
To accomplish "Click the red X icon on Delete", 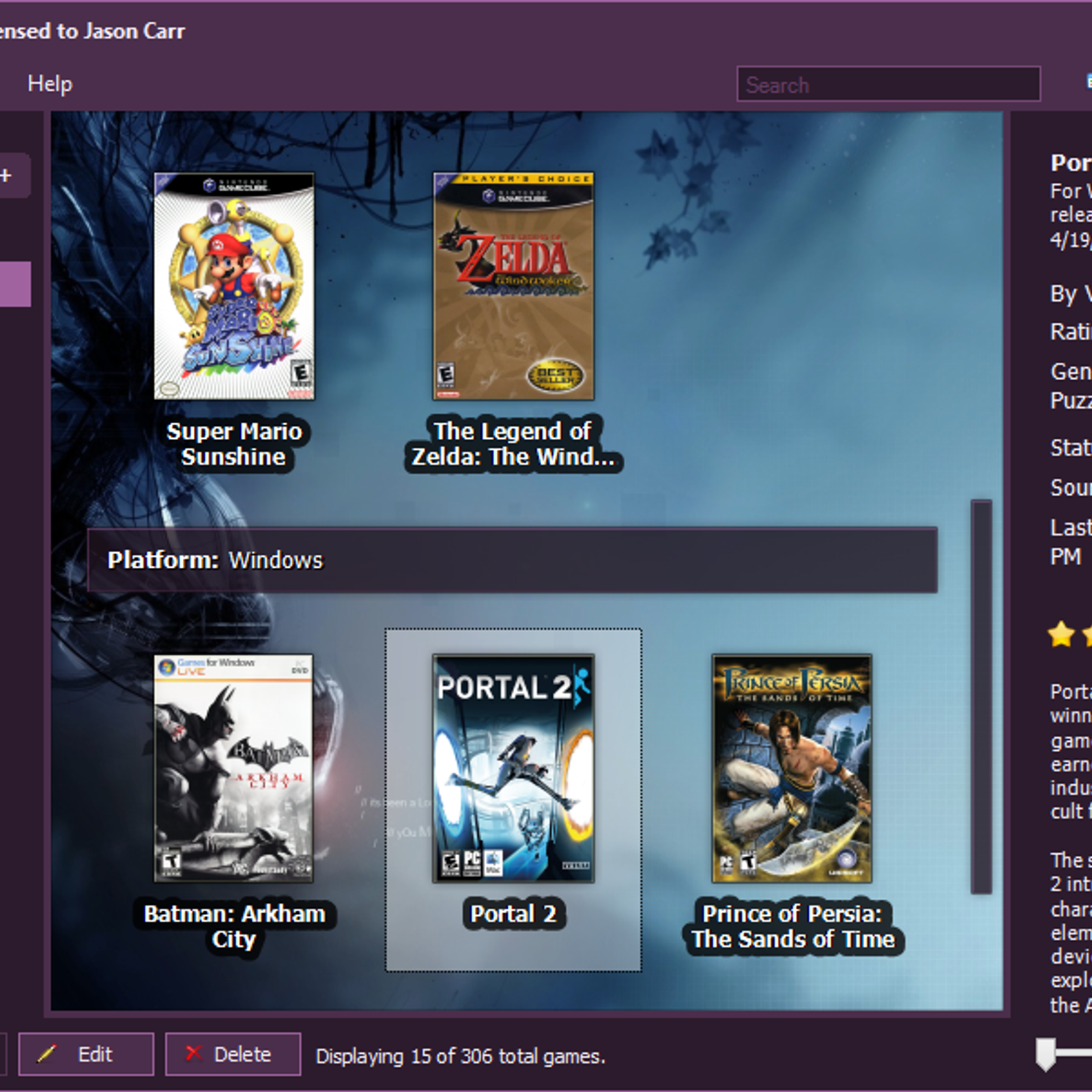I will pyautogui.click(x=193, y=1053).
